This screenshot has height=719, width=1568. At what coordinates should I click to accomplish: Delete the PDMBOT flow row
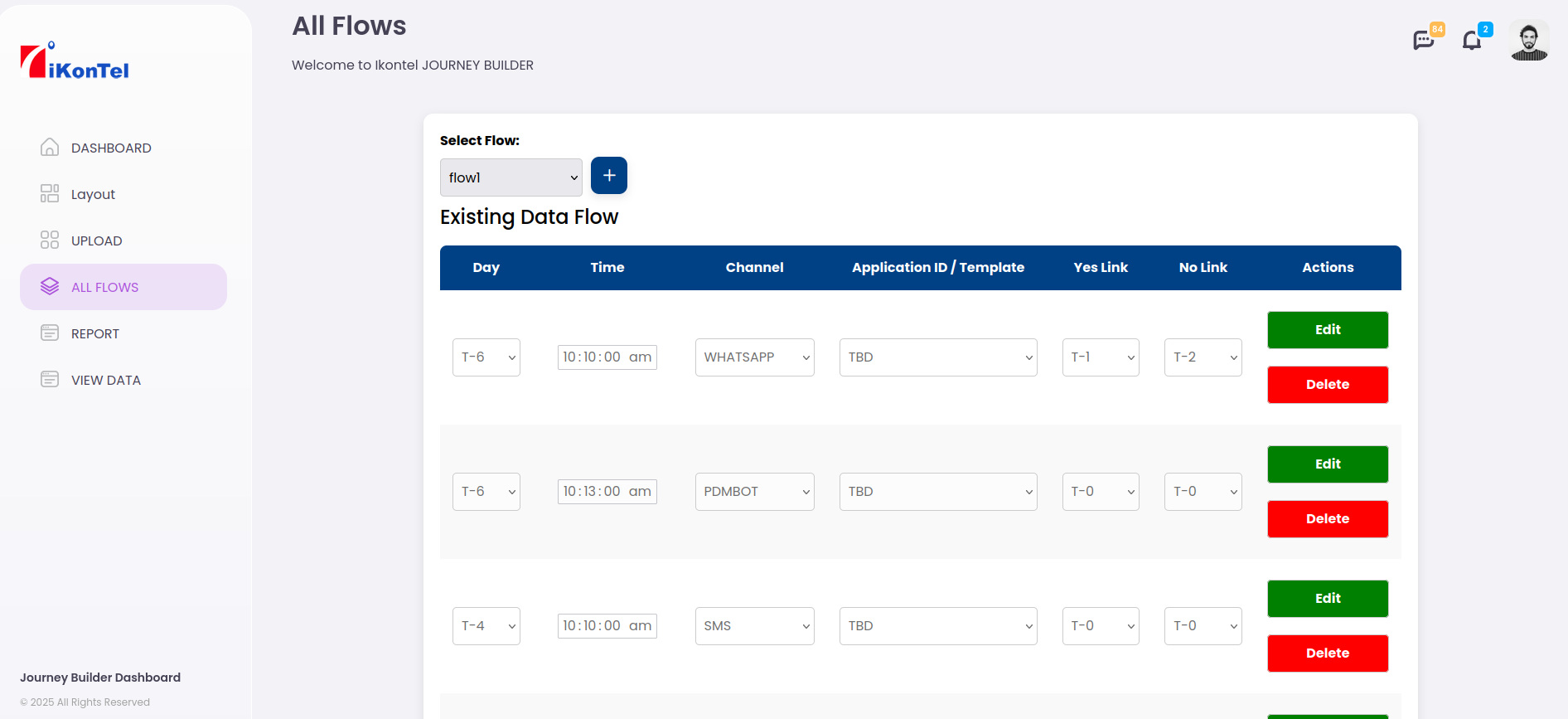(x=1328, y=519)
